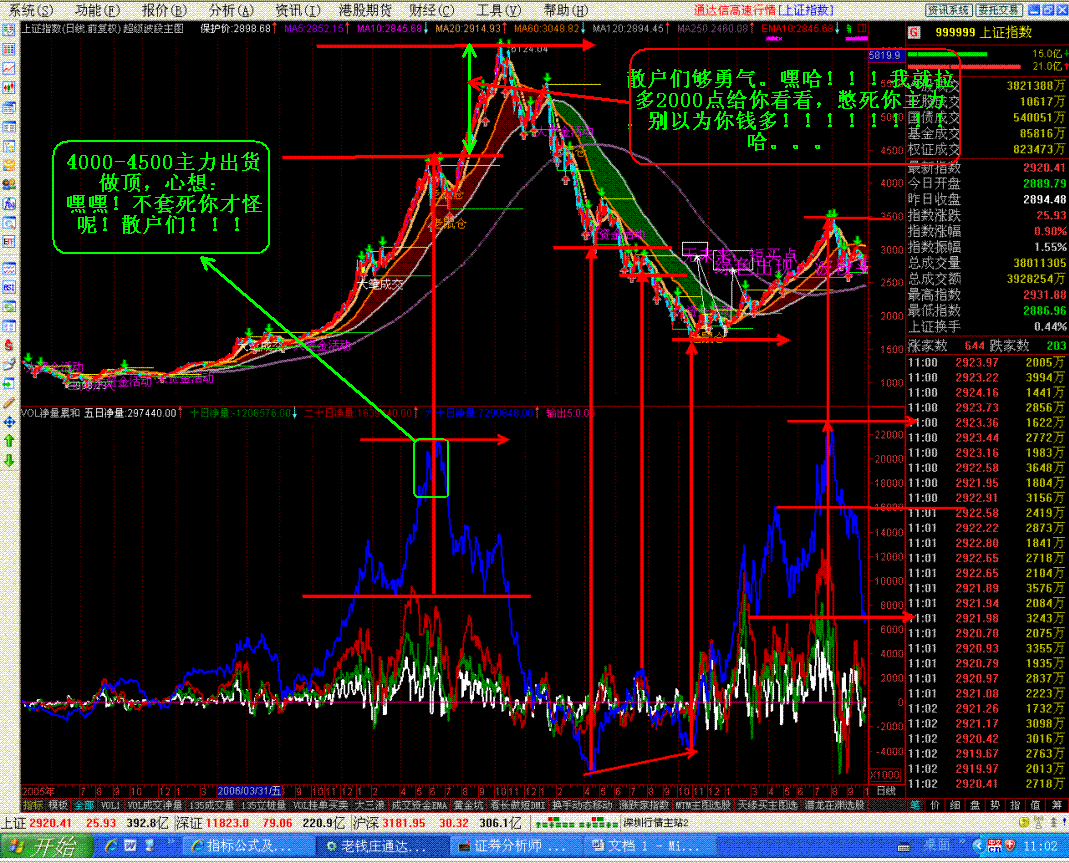Select the 看长做短DMI indicator tab

pyautogui.click(x=517, y=805)
